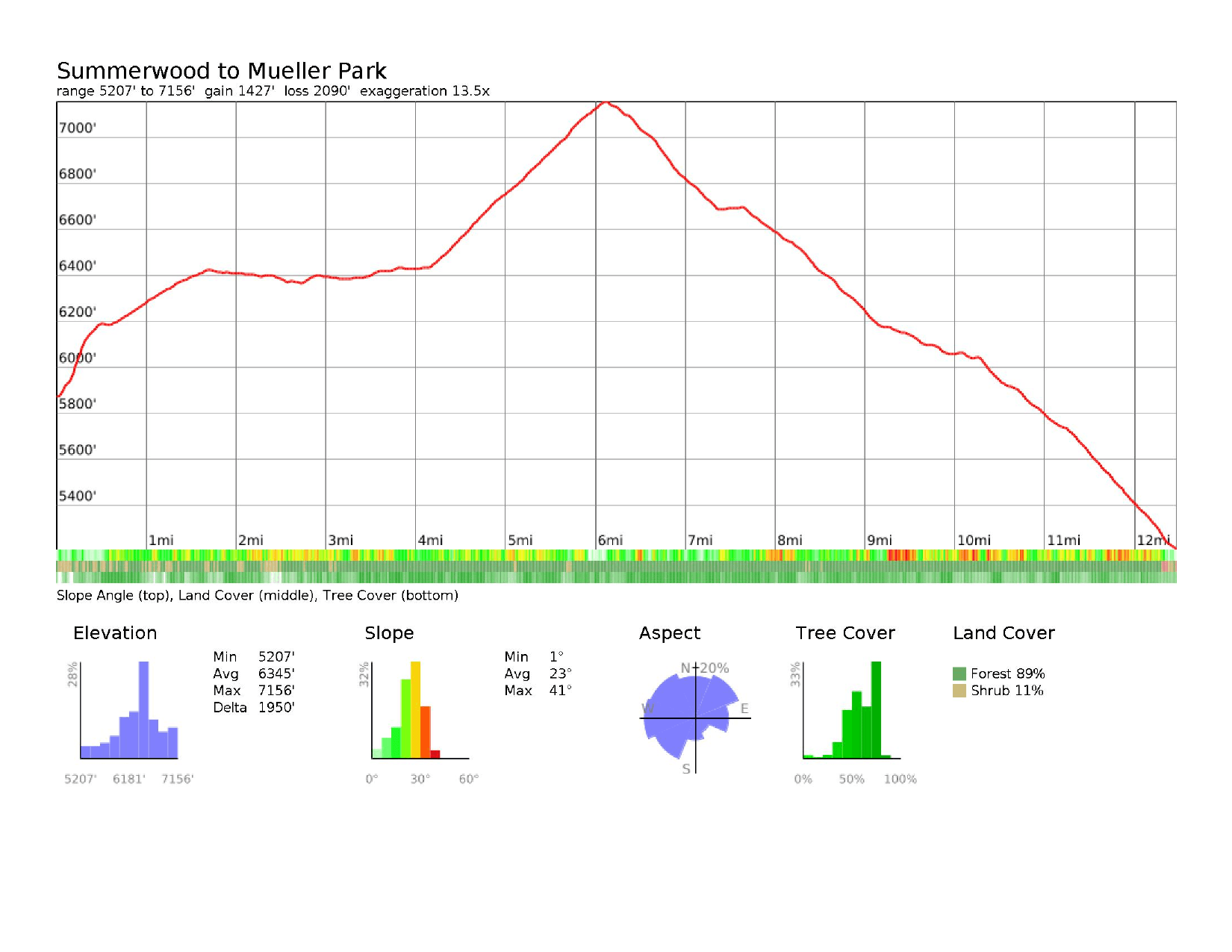Click the Slope section heading

[x=389, y=633]
